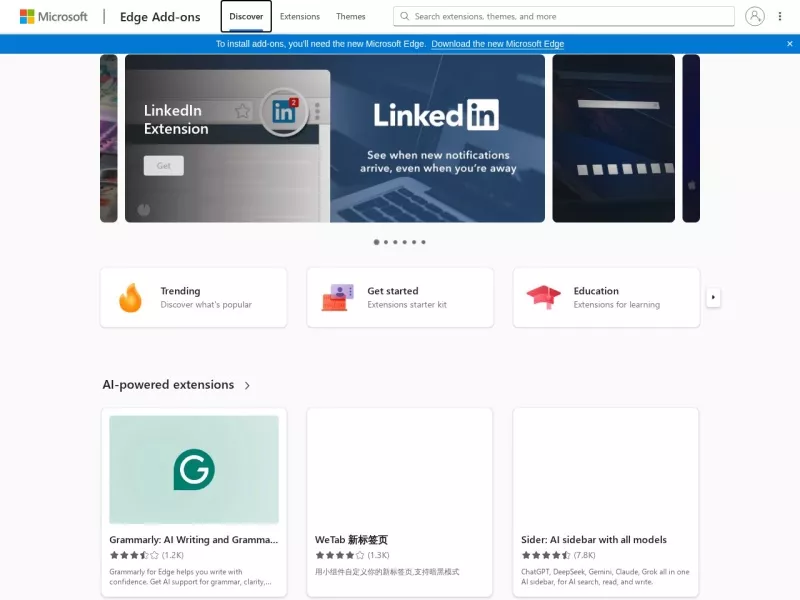Screen dimensions: 800x600
Task: Select the third carousel pagination dot
Action: point(395,242)
